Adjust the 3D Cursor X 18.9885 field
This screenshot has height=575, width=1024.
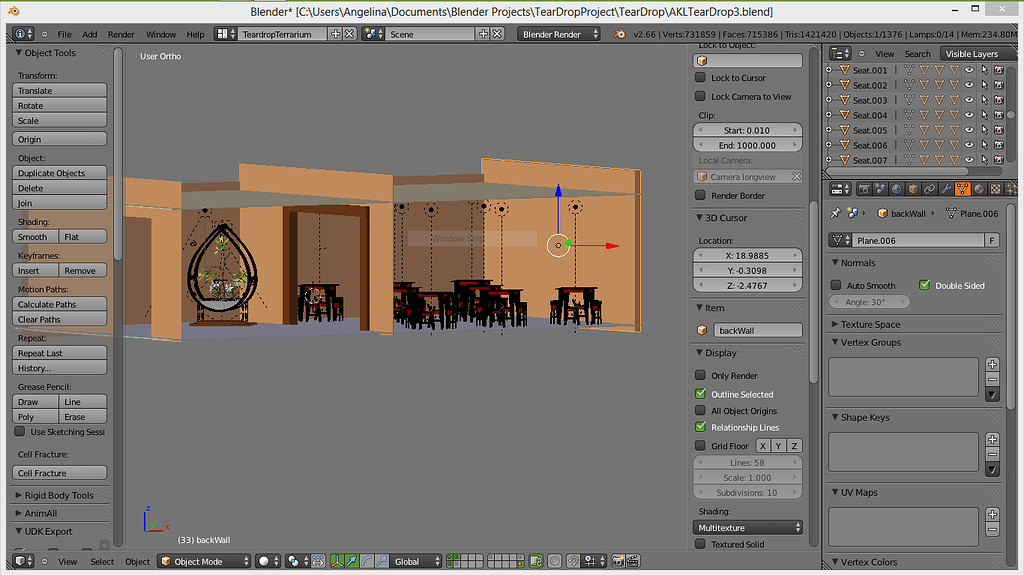[x=748, y=255]
